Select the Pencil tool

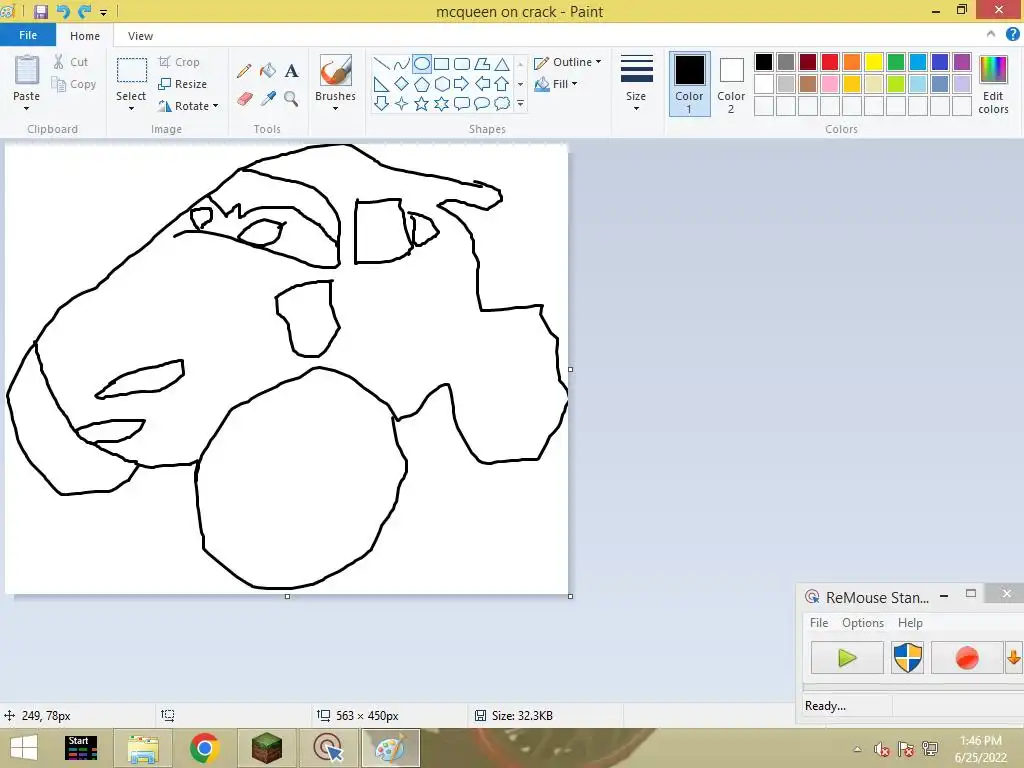click(244, 71)
